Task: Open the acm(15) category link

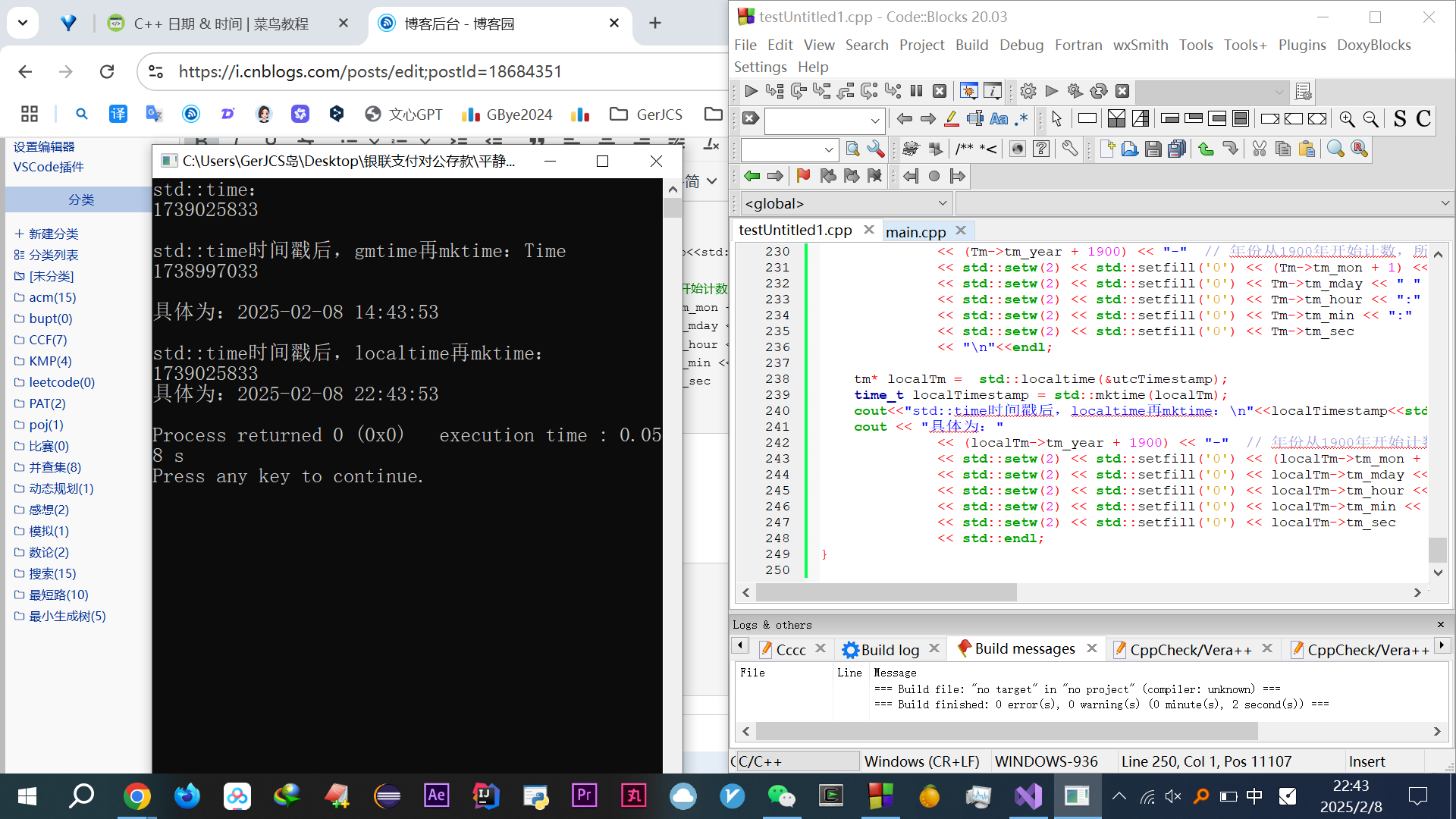Action: point(52,297)
